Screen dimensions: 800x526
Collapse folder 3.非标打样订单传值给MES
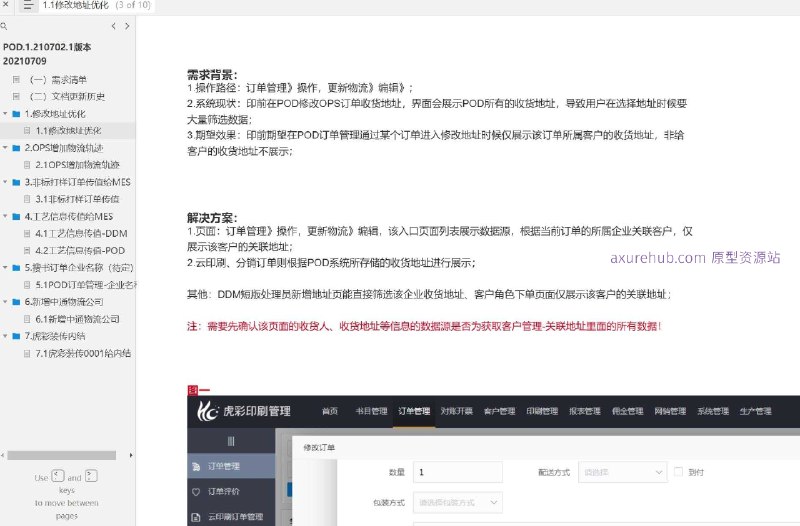coord(5,182)
